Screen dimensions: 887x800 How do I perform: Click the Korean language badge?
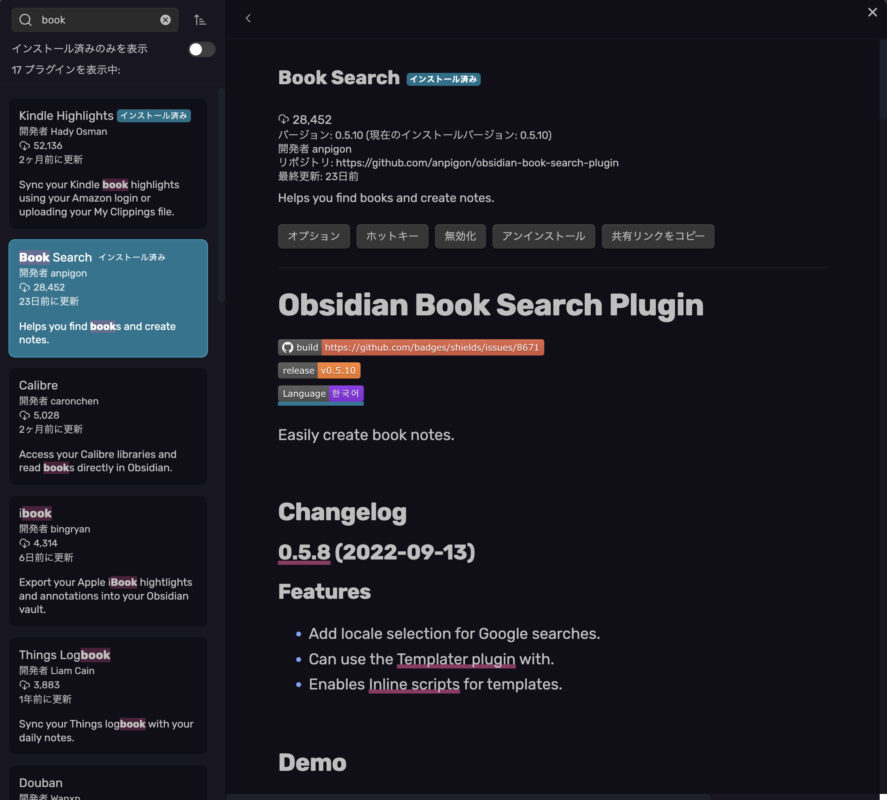(320, 394)
